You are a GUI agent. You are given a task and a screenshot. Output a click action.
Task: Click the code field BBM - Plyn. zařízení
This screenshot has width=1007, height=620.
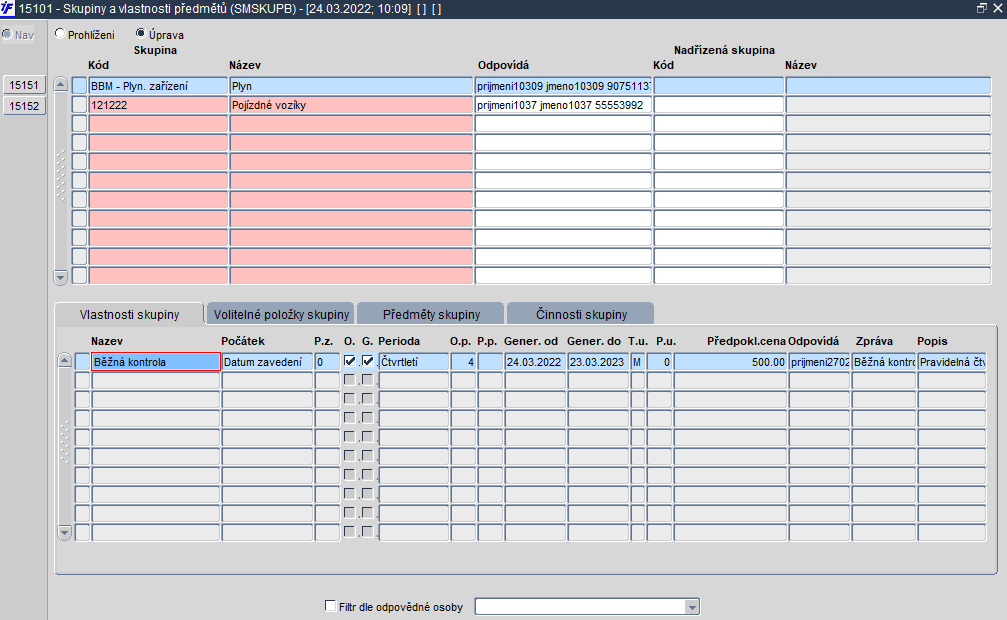coord(158,86)
